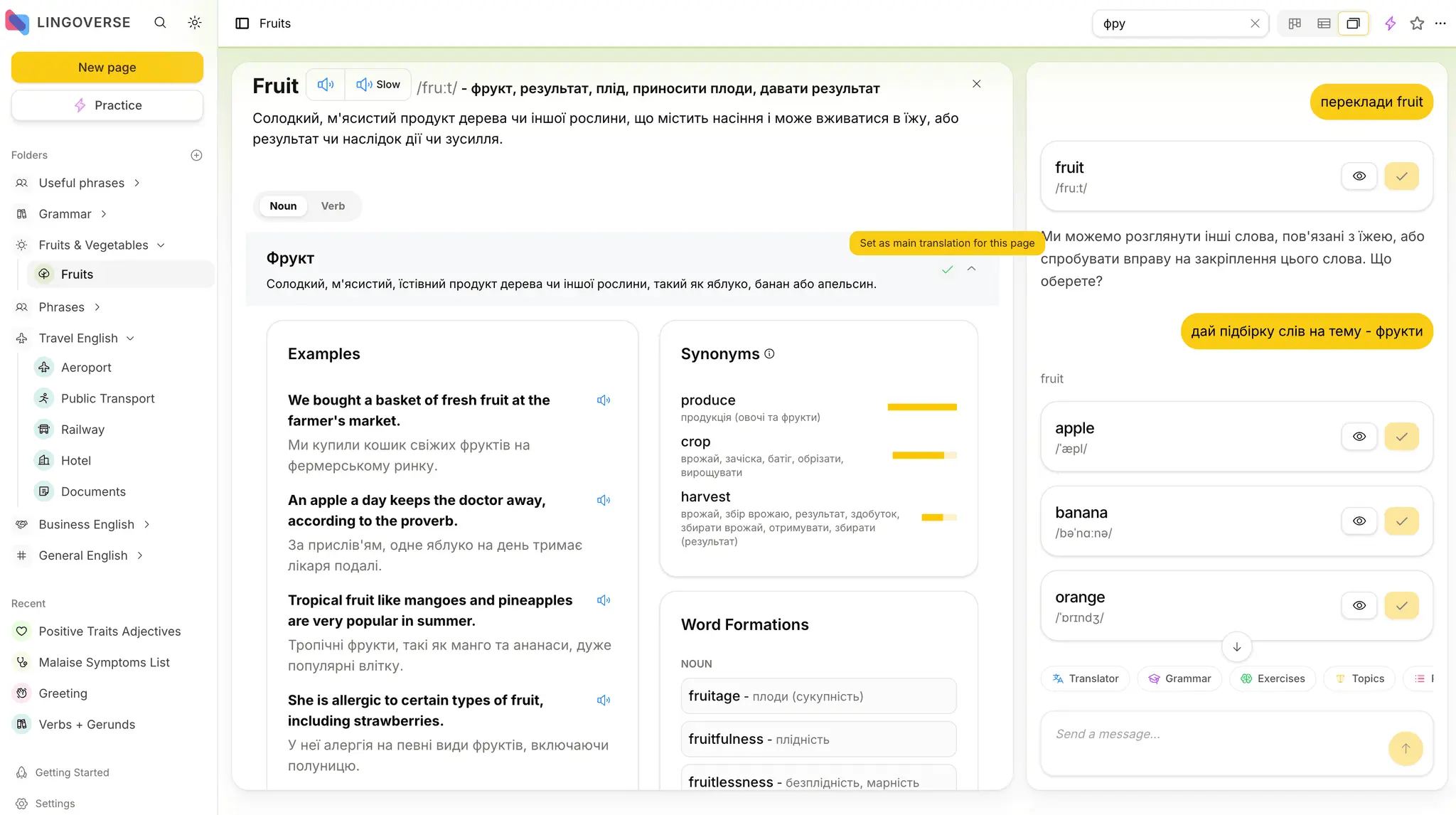Play audio for farmer's market example

pyautogui.click(x=604, y=400)
